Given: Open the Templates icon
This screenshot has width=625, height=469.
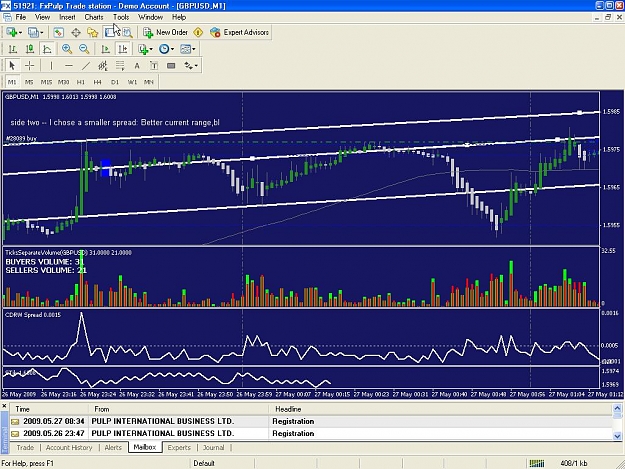Looking at the screenshot, I should tap(185, 49).
